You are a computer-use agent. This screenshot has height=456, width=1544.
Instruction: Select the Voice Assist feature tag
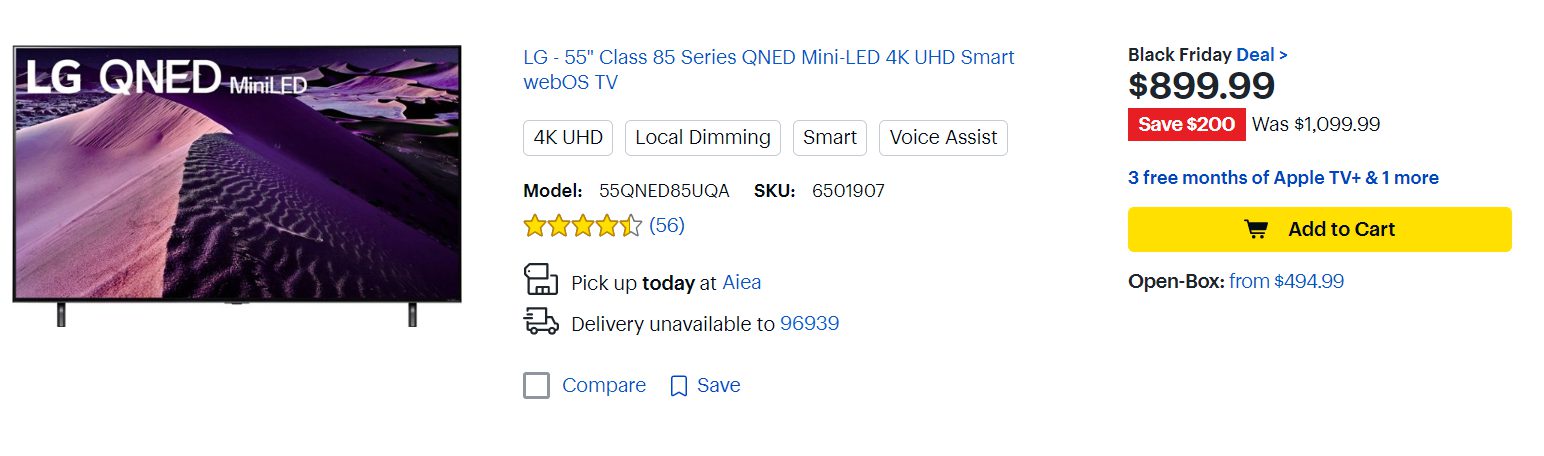(943, 138)
